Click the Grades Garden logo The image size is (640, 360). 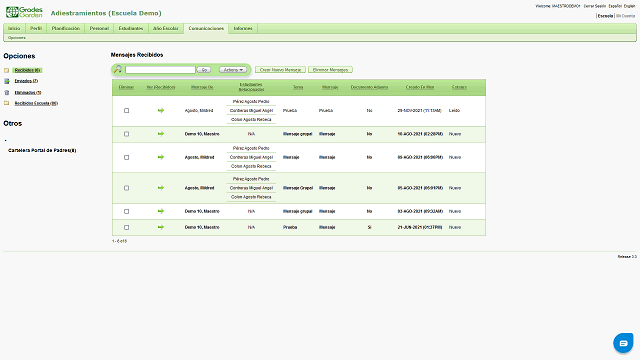coord(24,12)
